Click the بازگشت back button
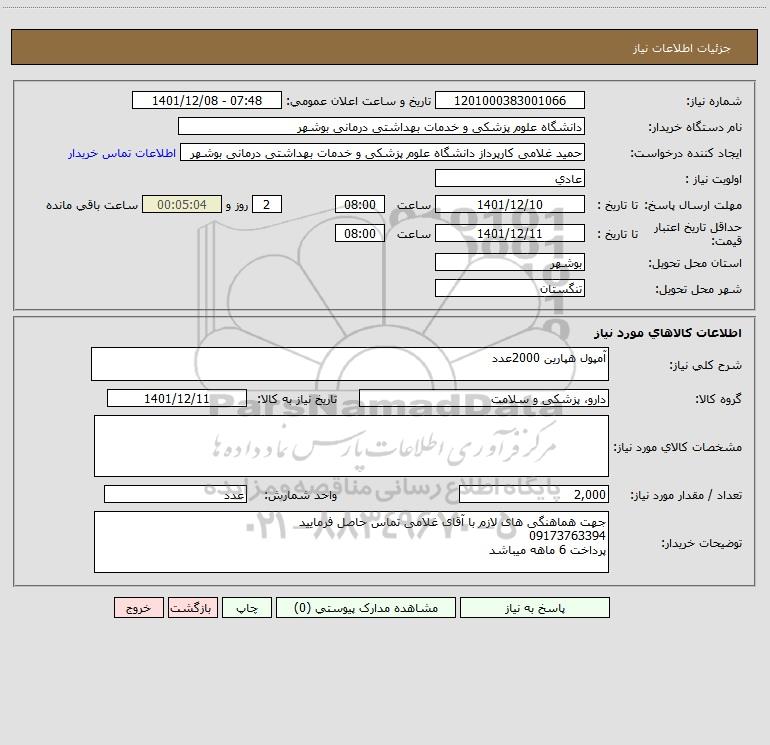Viewport: 770px width, 745px height. pyautogui.click(x=192, y=607)
